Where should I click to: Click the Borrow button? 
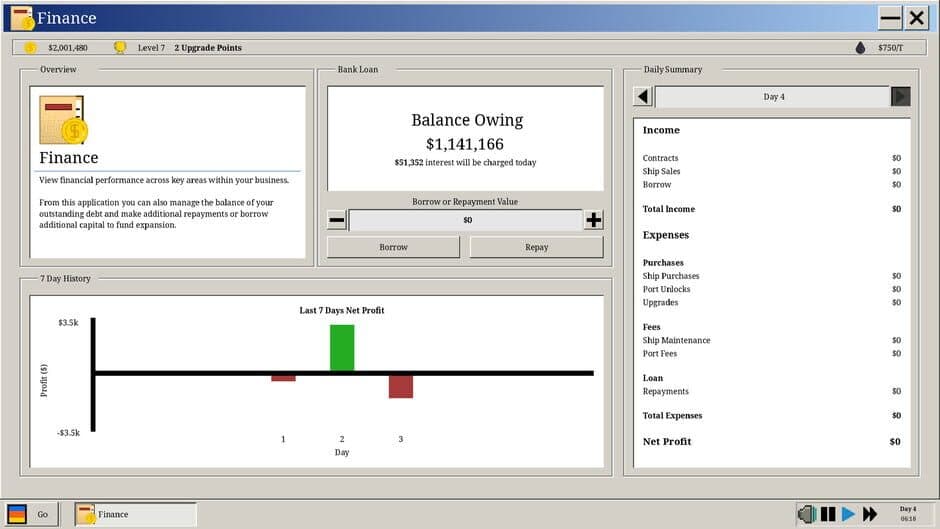click(393, 247)
